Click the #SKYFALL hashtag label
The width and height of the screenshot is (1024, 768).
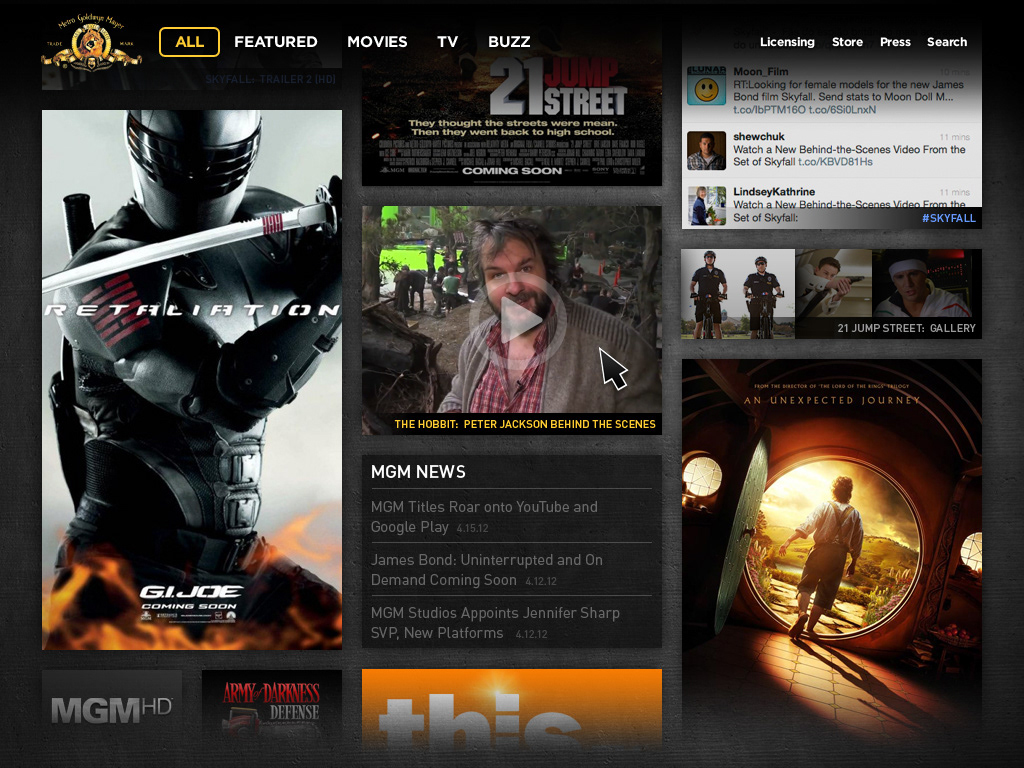[x=948, y=218]
